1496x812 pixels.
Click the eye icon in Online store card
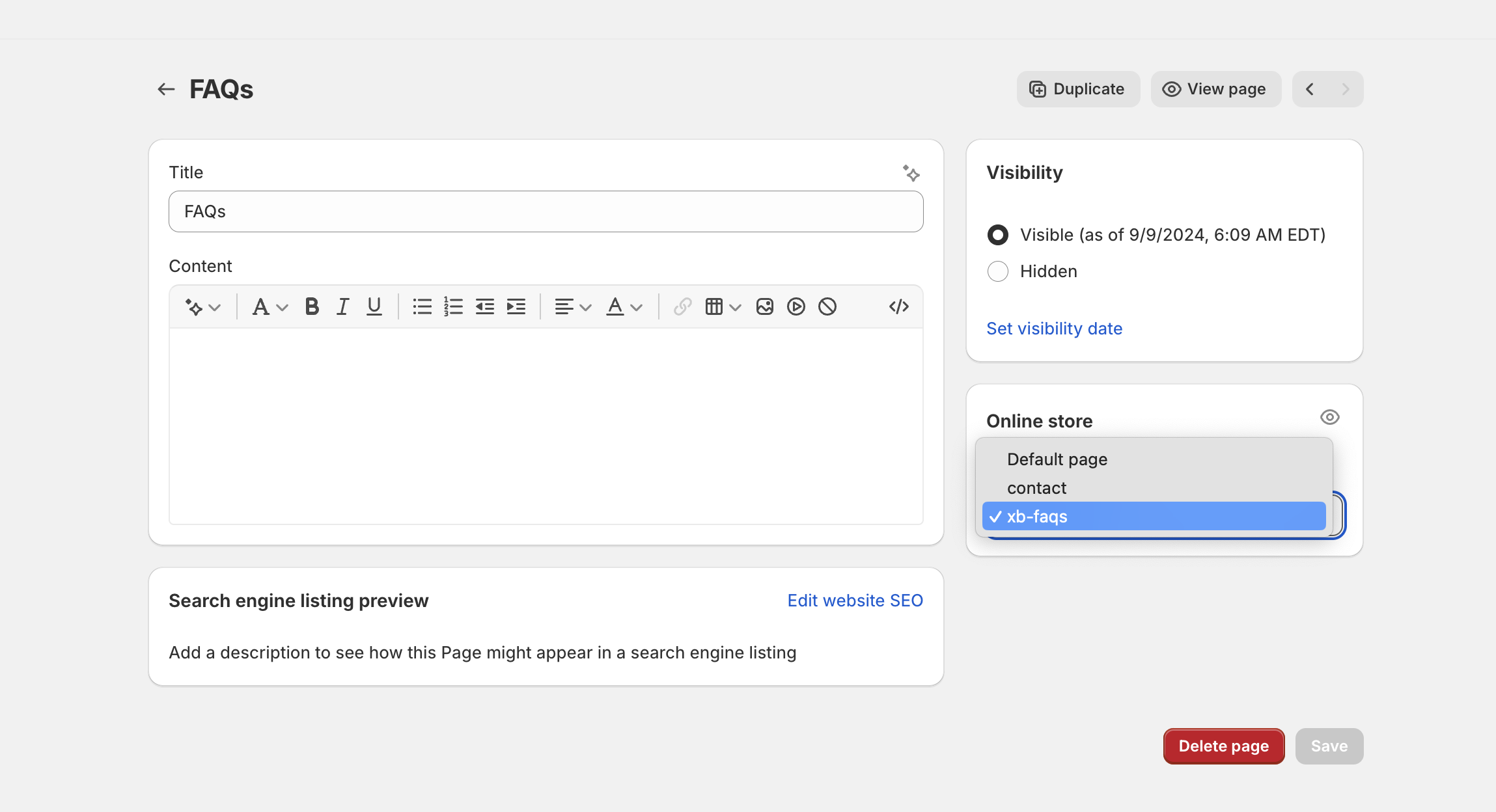pos(1329,417)
